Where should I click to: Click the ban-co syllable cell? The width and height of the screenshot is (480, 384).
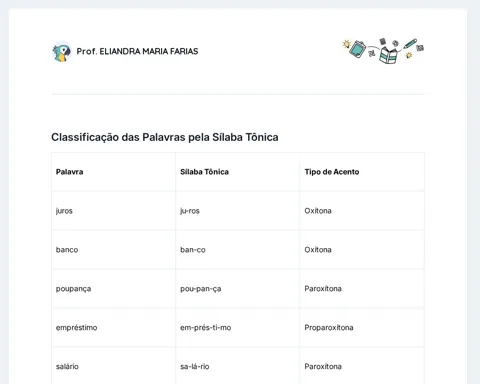coord(238,250)
